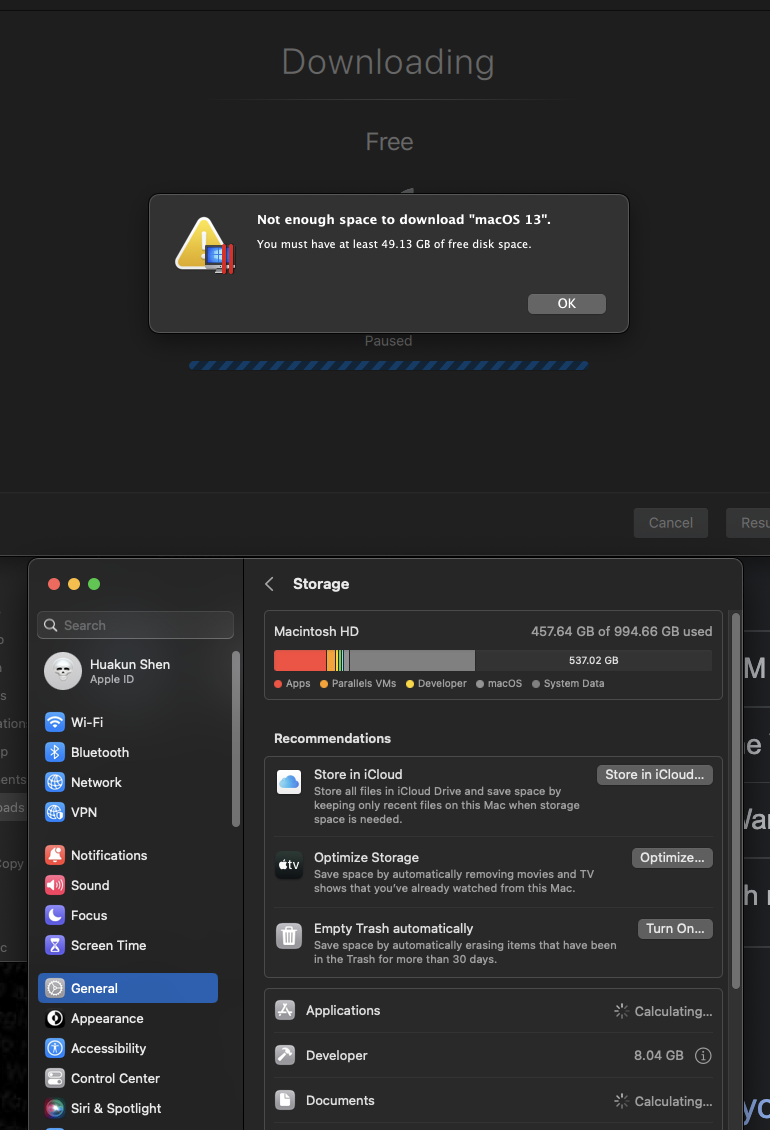Click the red Apps segment in storage bar

(299, 660)
